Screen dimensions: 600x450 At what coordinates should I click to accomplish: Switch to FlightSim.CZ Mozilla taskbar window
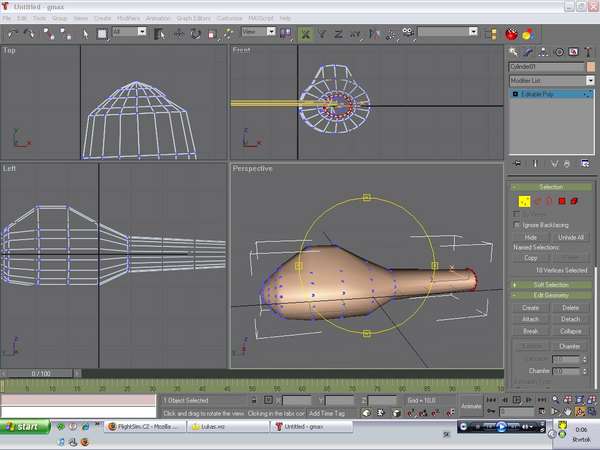pyautogui.click(x=145, y=426)
